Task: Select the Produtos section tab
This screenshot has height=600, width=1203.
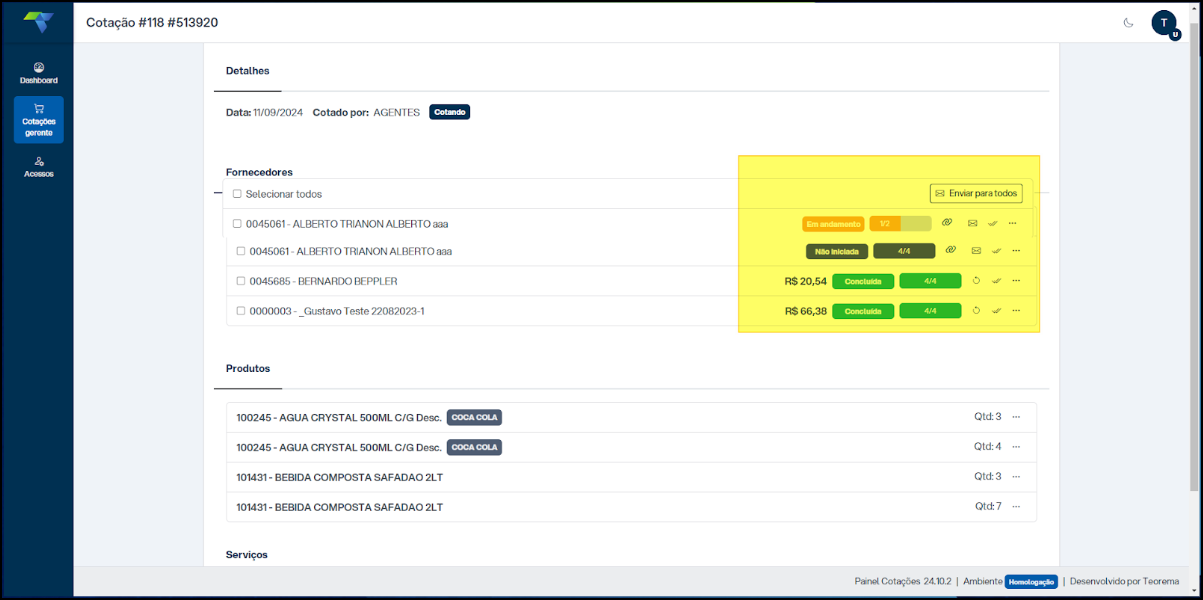Action: (x=248, y=368)
